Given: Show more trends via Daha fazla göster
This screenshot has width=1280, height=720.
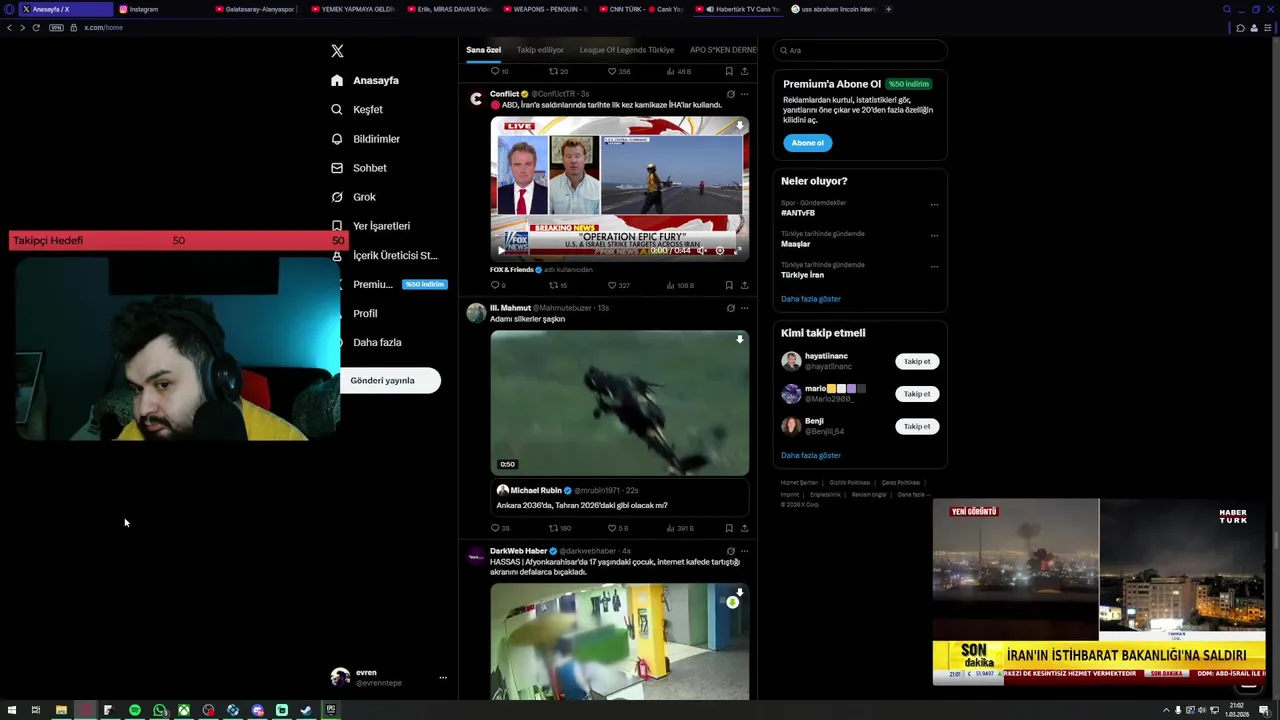Looking at the screenshot, I should point(811,299).
